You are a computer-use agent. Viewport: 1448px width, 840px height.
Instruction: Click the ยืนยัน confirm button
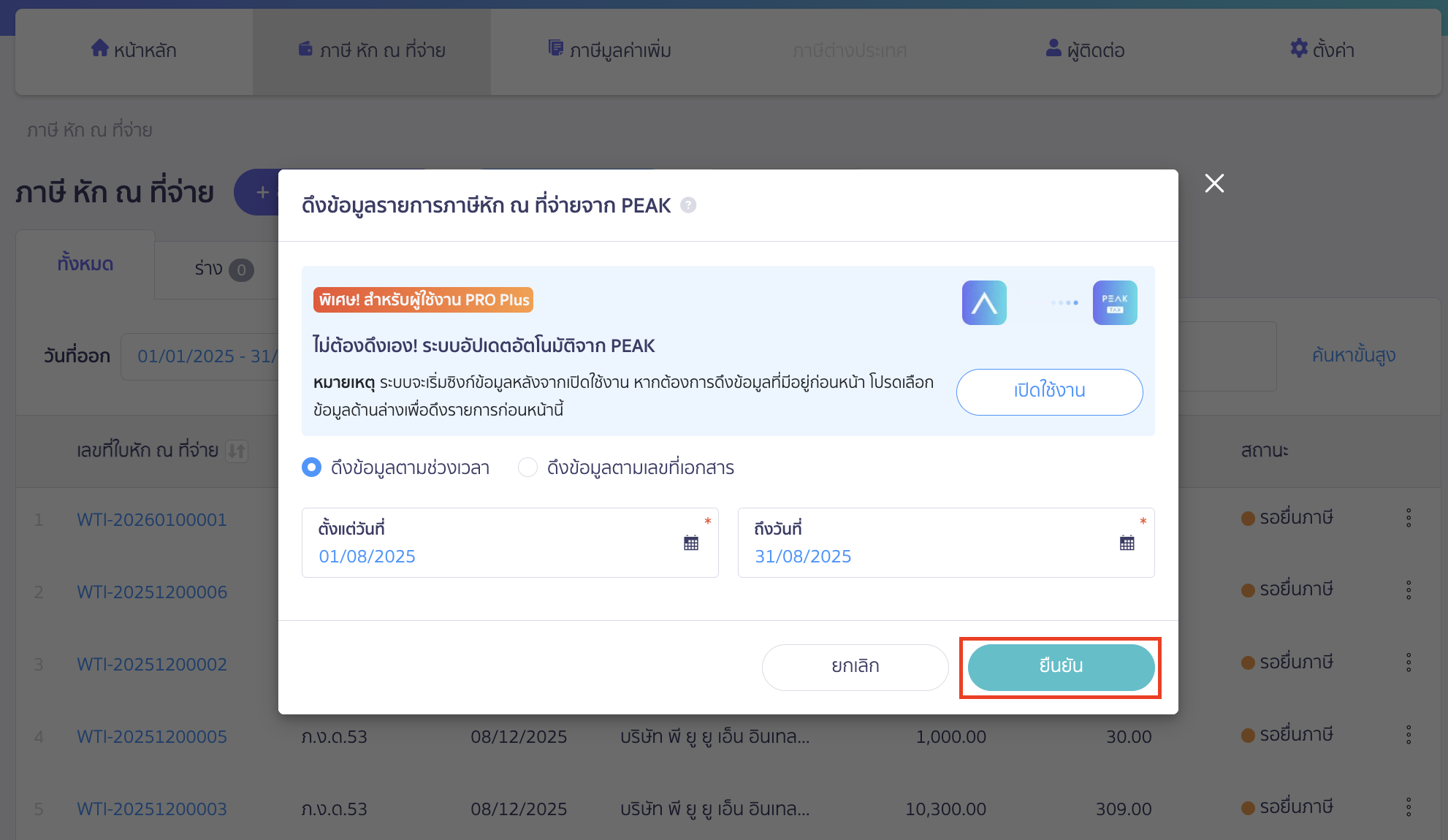pyautogui.click(x=1060, y=667)
